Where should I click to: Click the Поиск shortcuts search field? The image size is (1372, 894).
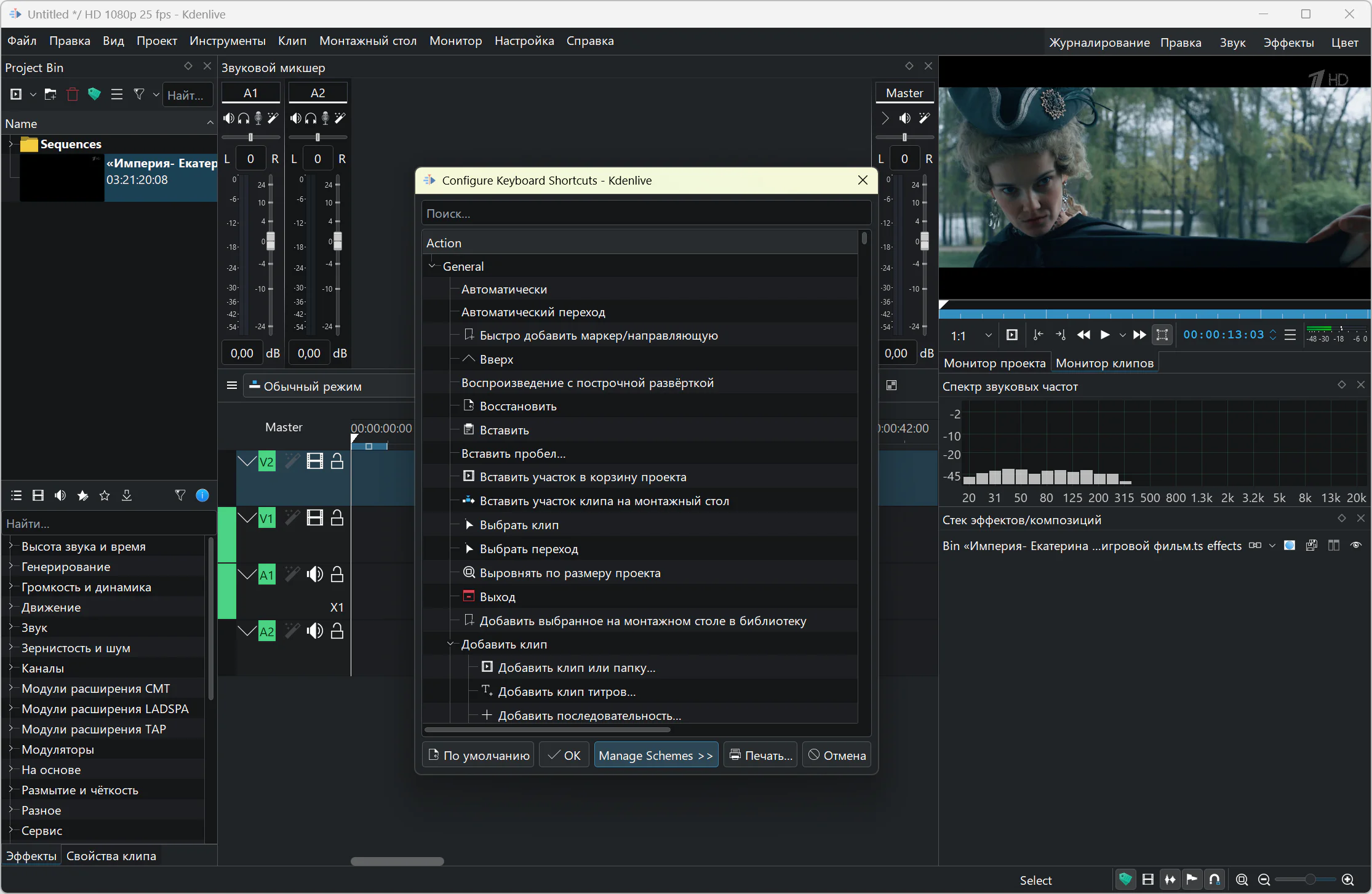(646, 214)
